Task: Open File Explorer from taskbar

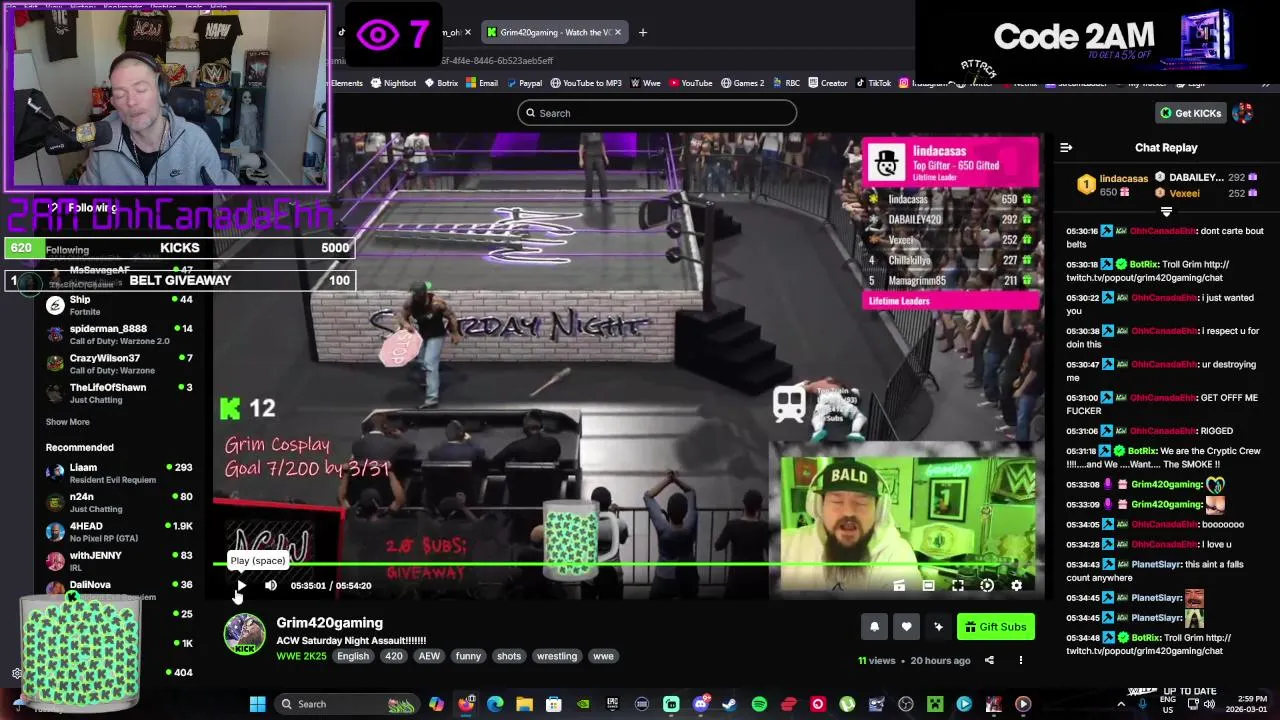Action: 524,704
